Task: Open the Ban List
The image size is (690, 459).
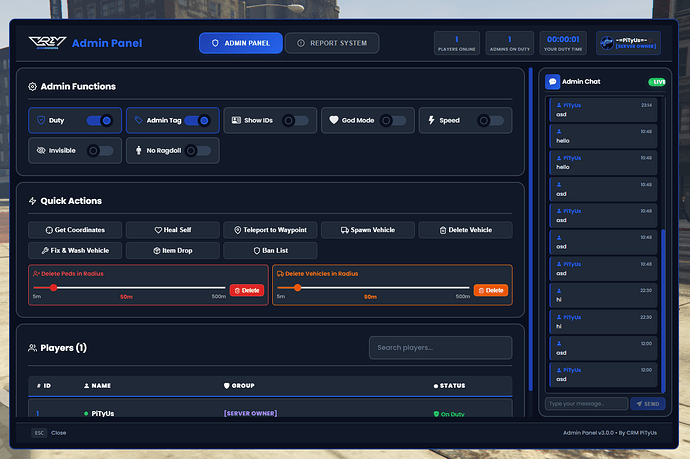Action: click(x=270, y=250)
